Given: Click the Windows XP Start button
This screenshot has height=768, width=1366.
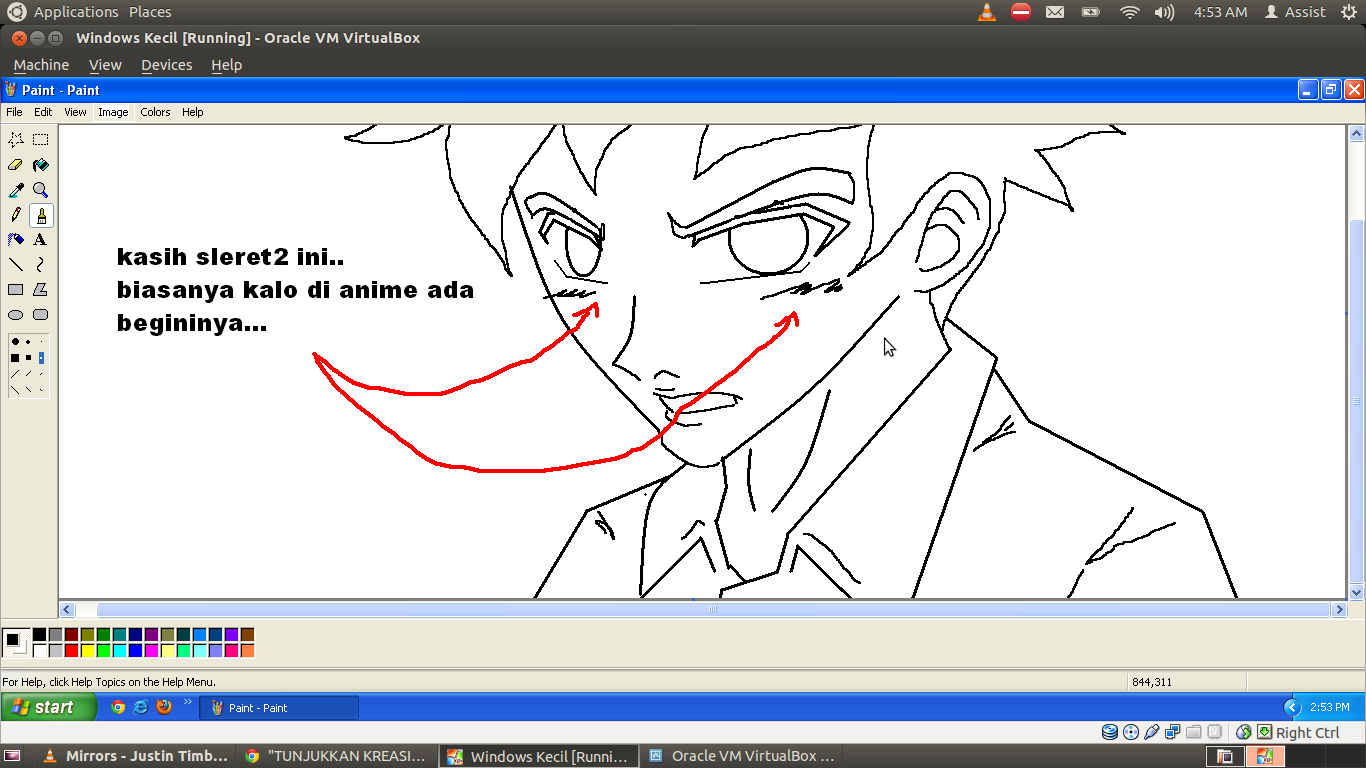Looking at the screenshot, I should 49,707.
